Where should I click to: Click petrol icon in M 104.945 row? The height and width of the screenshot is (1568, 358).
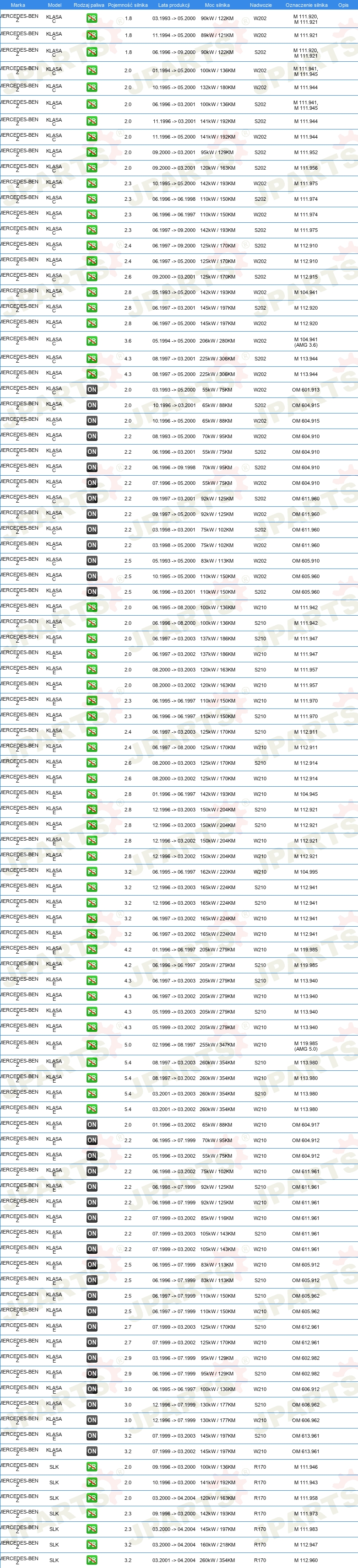[x=92, y=794]
